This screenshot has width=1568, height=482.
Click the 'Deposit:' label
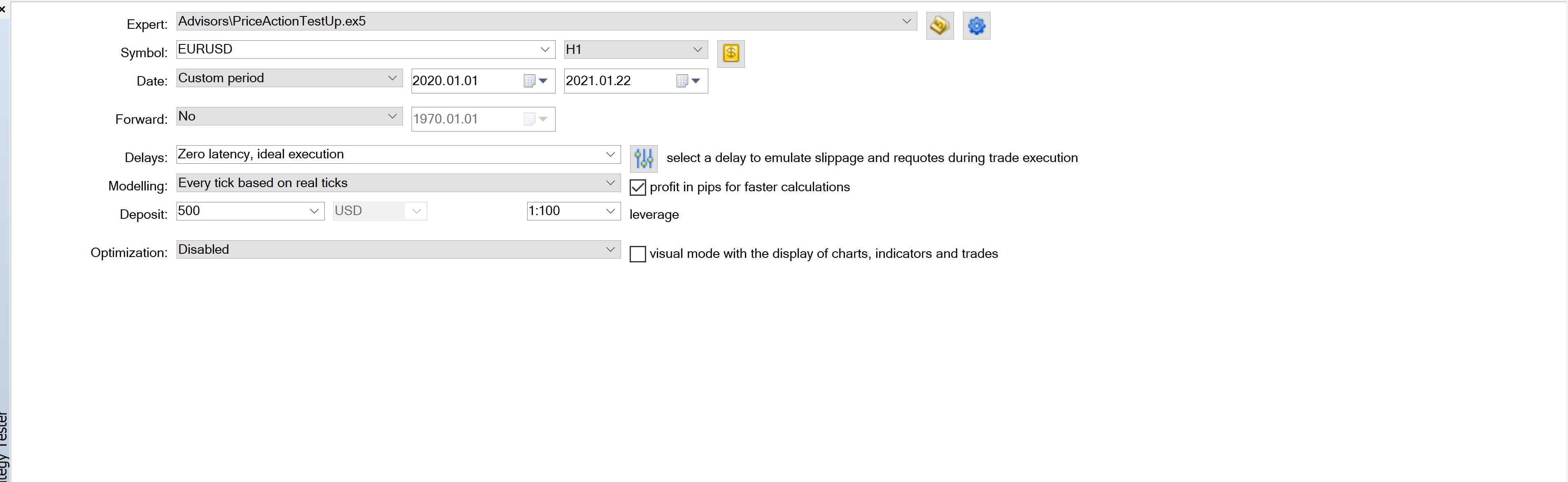144,215
